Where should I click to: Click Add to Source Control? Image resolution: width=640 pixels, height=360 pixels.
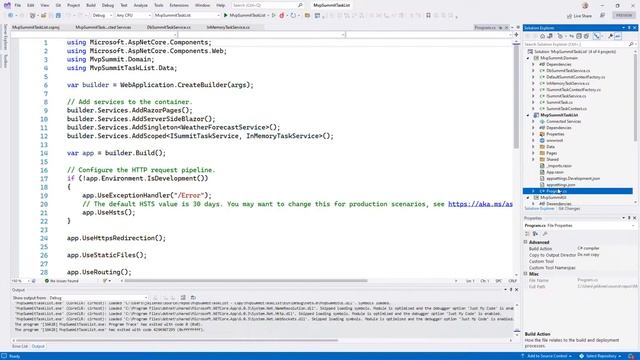[547, 356]
